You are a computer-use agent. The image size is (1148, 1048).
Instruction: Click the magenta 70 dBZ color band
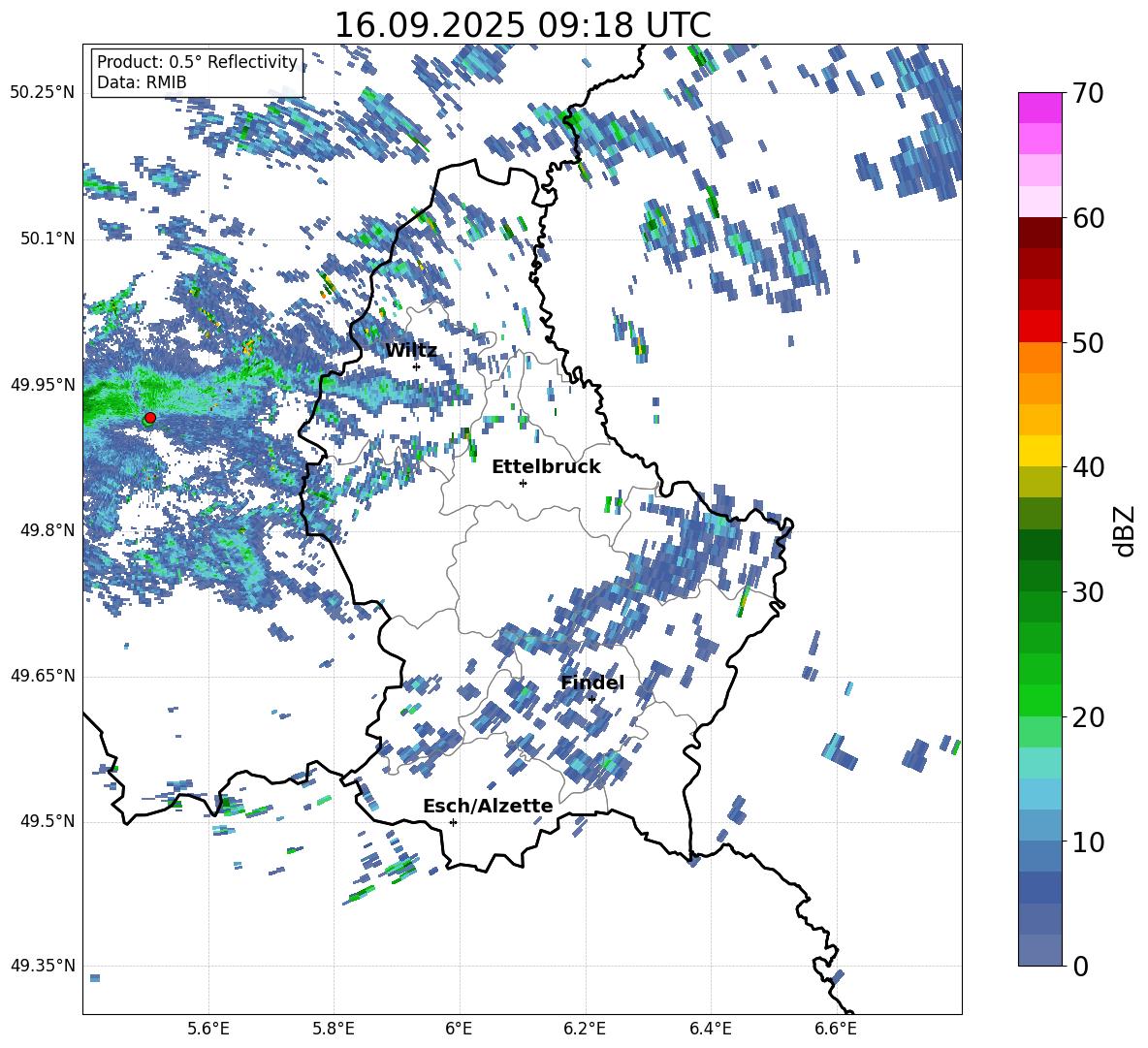tap(1040, 108)
